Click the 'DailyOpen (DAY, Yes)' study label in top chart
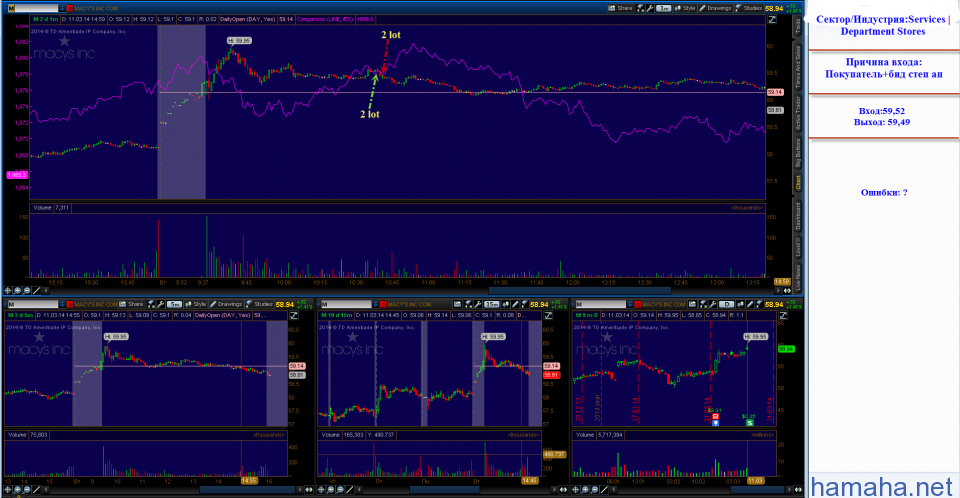960x498 pixels. pyautogui.click(x=247, y=20)
